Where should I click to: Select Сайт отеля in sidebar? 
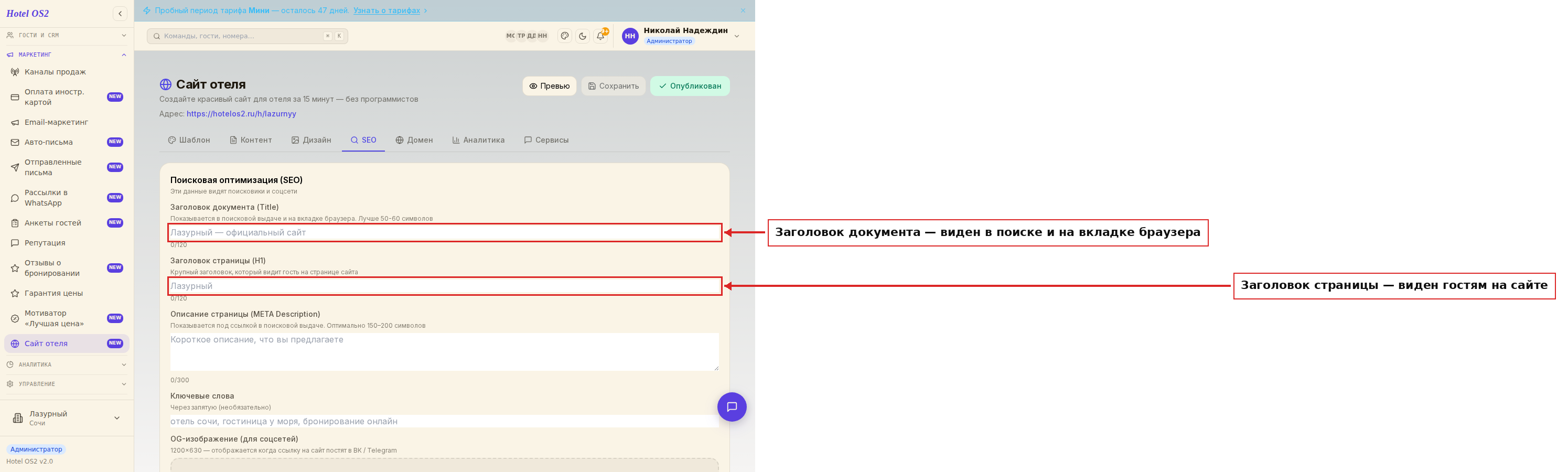(67, 344)
